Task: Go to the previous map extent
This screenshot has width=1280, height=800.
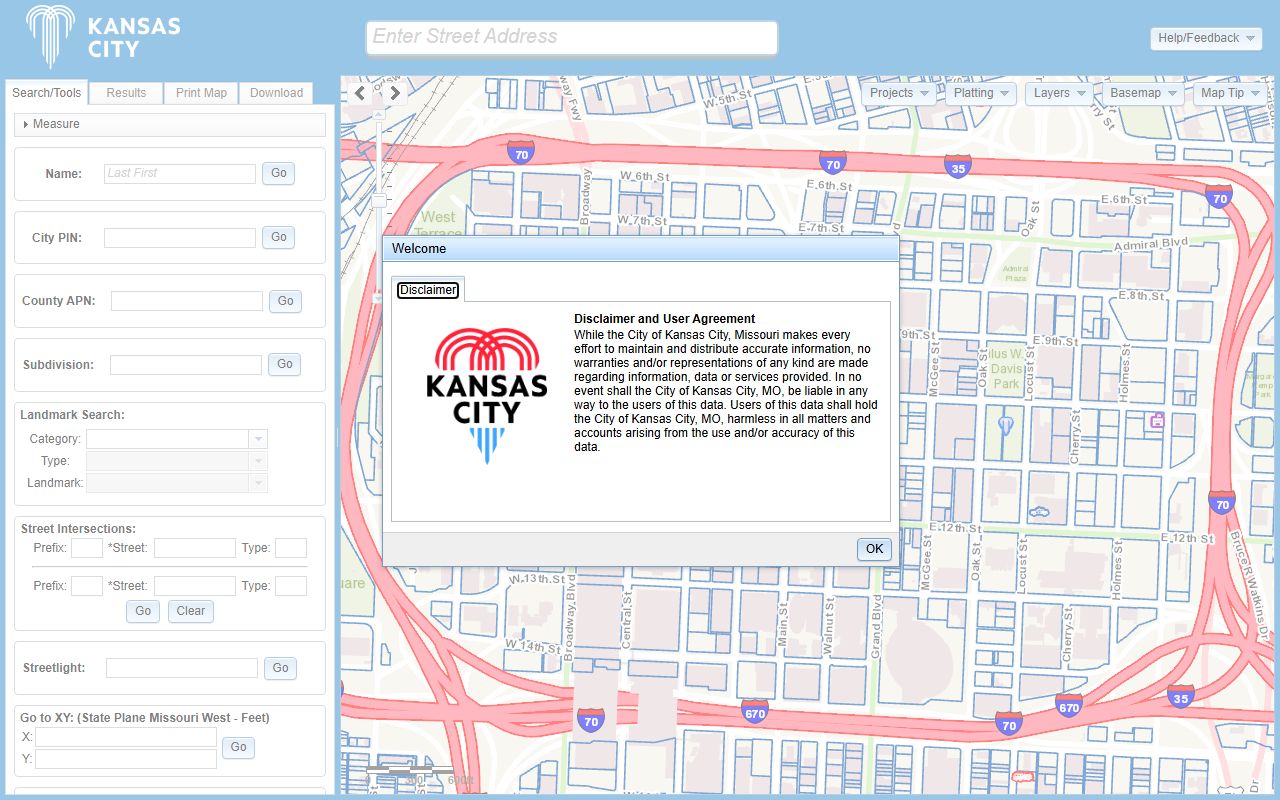Action: click(x=360, y=93)
